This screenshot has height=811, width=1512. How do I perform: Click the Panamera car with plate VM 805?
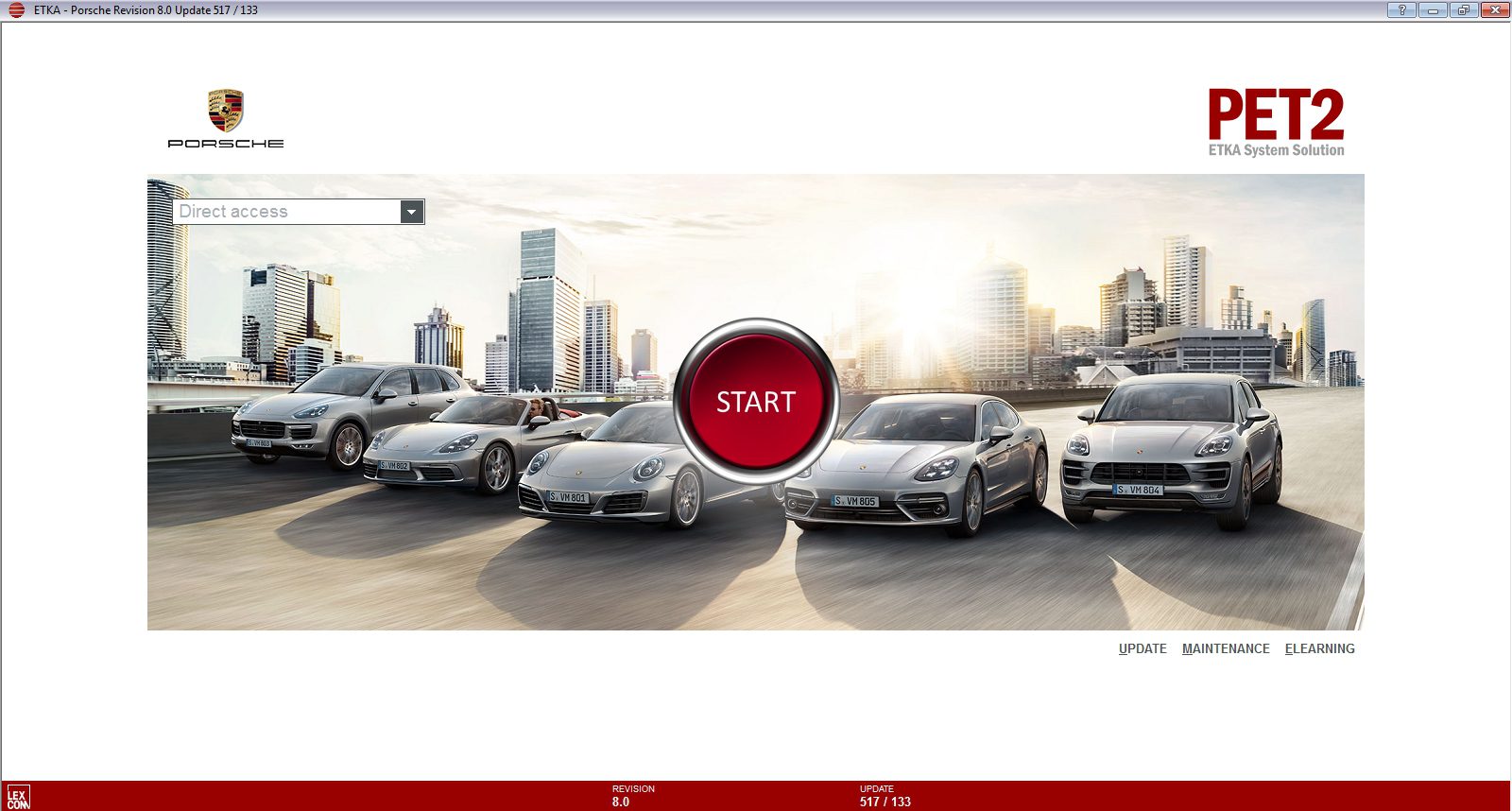(917, 463)
